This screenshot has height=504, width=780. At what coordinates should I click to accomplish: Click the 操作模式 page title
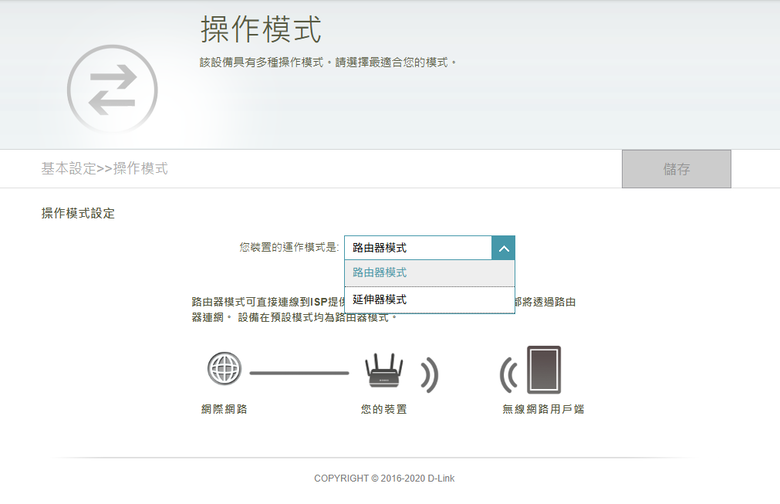click(x=261, y=29)
